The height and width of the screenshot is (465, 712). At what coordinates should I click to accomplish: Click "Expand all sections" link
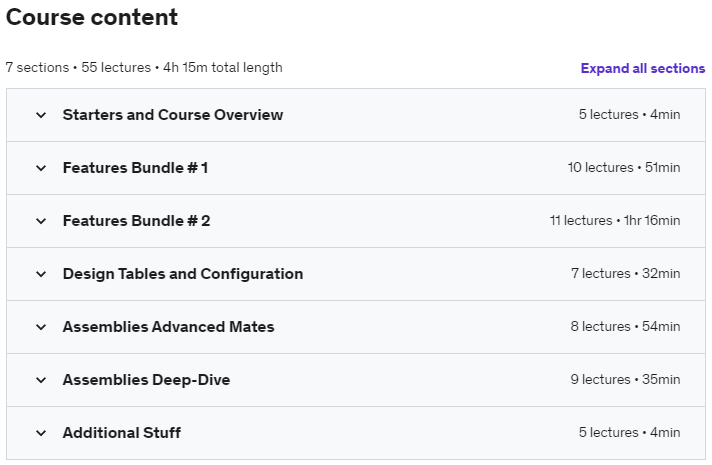pos(642,68)
